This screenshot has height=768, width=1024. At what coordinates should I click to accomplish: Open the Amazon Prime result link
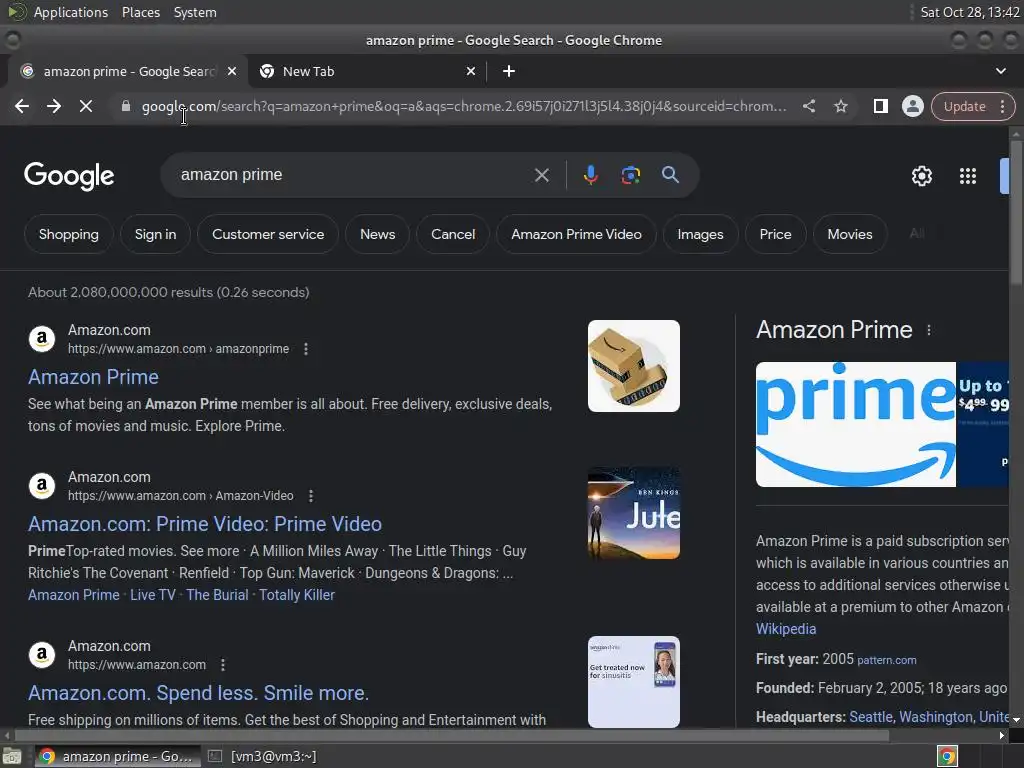(93, 377)
